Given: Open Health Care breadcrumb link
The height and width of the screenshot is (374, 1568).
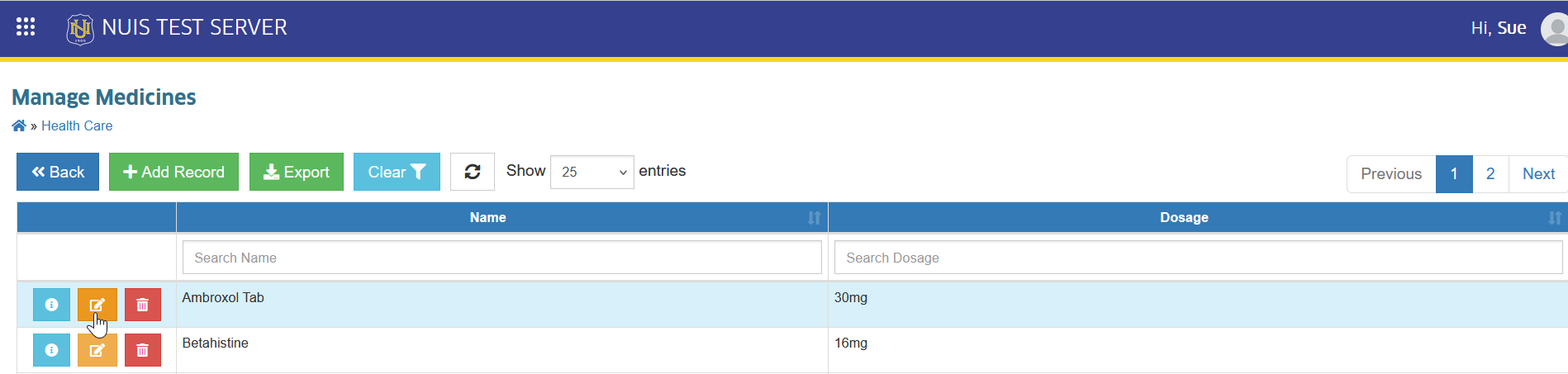Looking at the screenshot, I should pyautogui.click(x=77, y=125).
